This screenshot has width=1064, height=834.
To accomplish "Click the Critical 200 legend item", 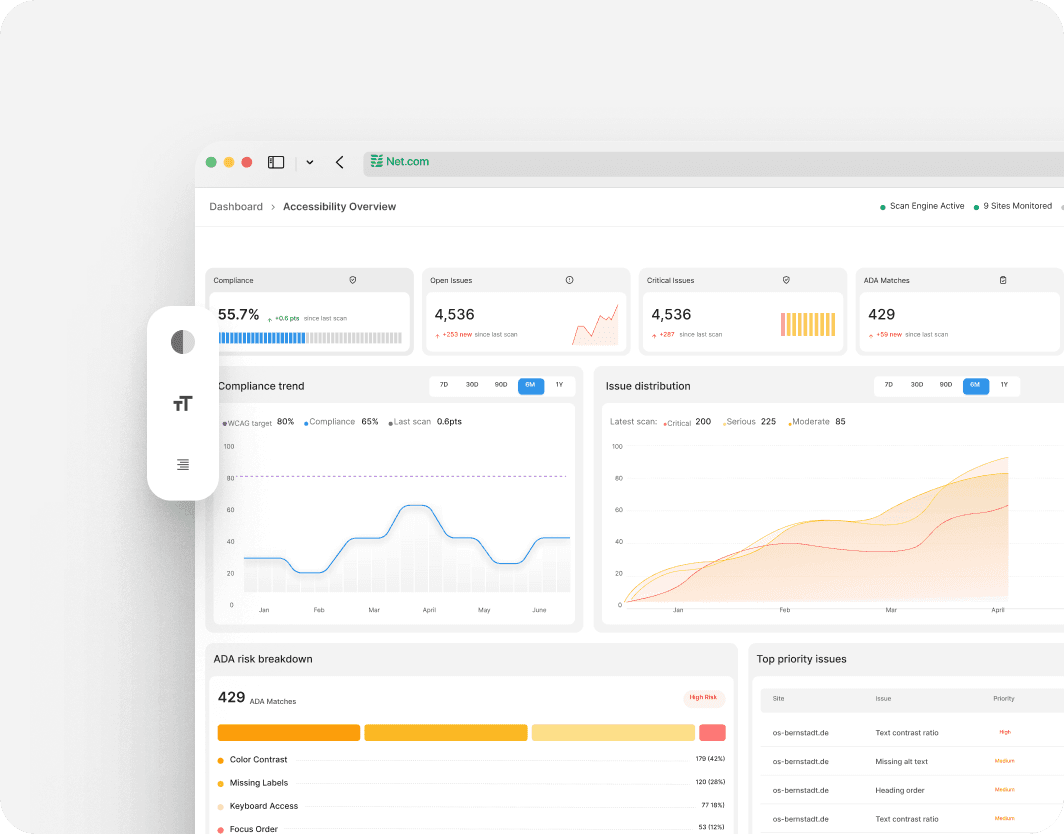I will point(687,422).
